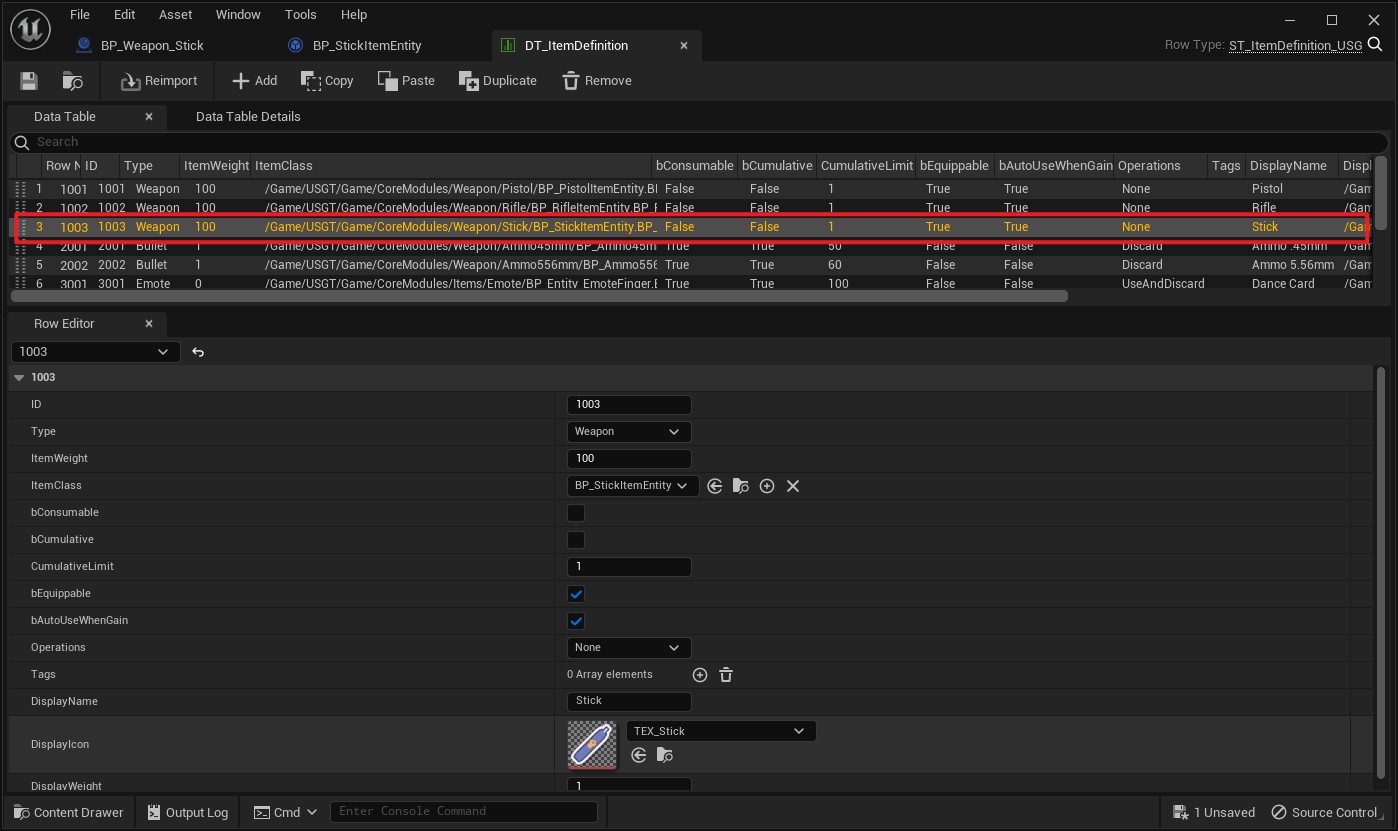Click the DisplayName Stick field
1398x831 pixels.
click(x=629, y=701)
